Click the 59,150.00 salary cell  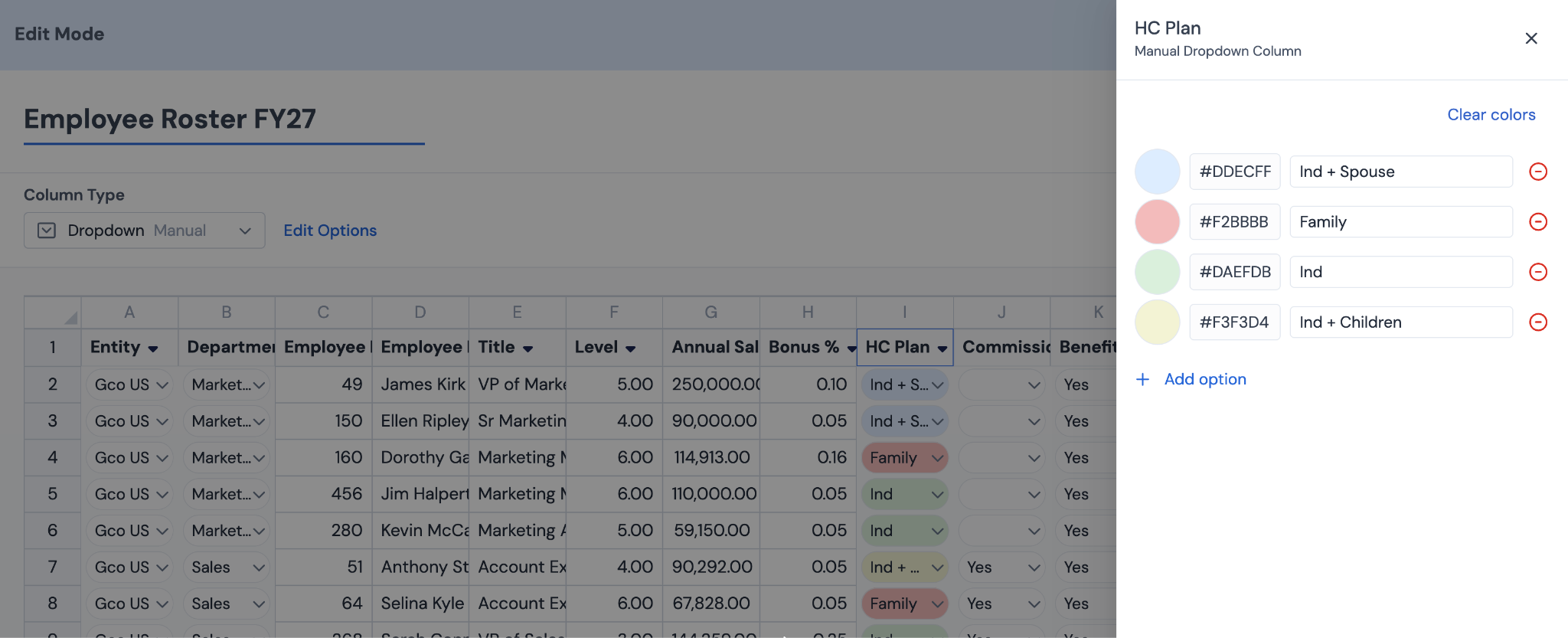(711, 531)
